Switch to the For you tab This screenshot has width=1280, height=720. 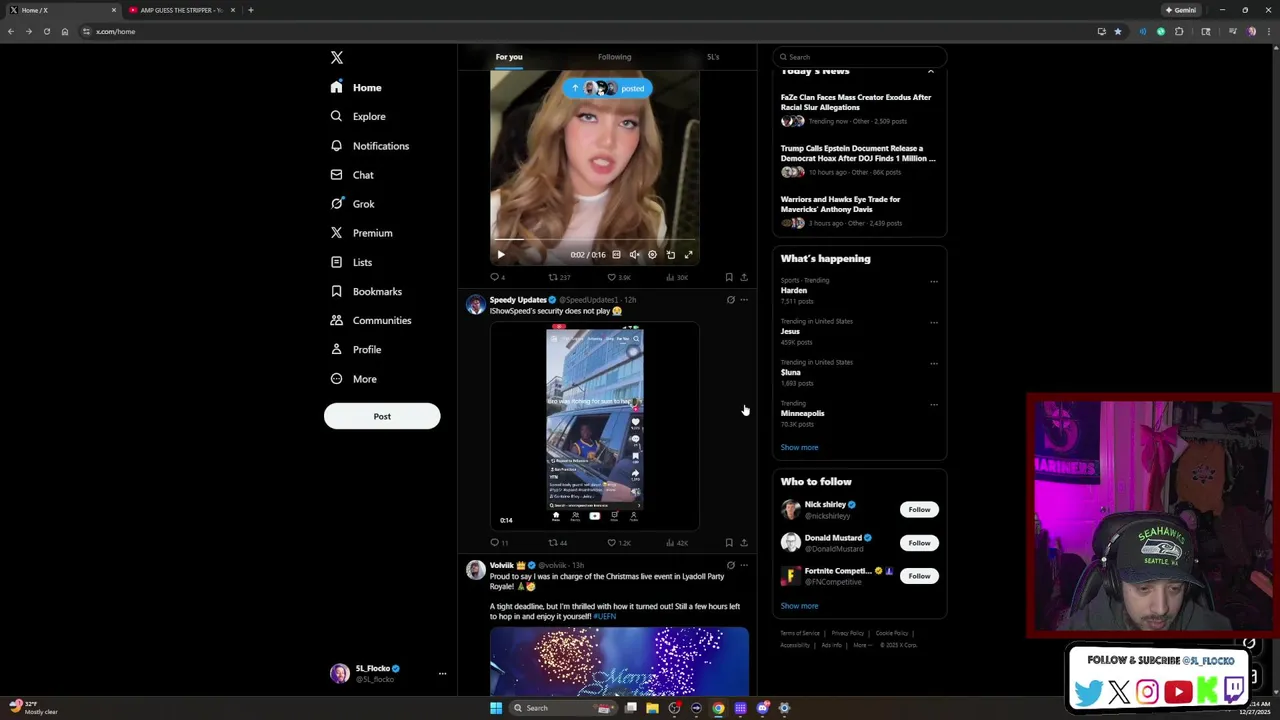(x=509, y=57)
